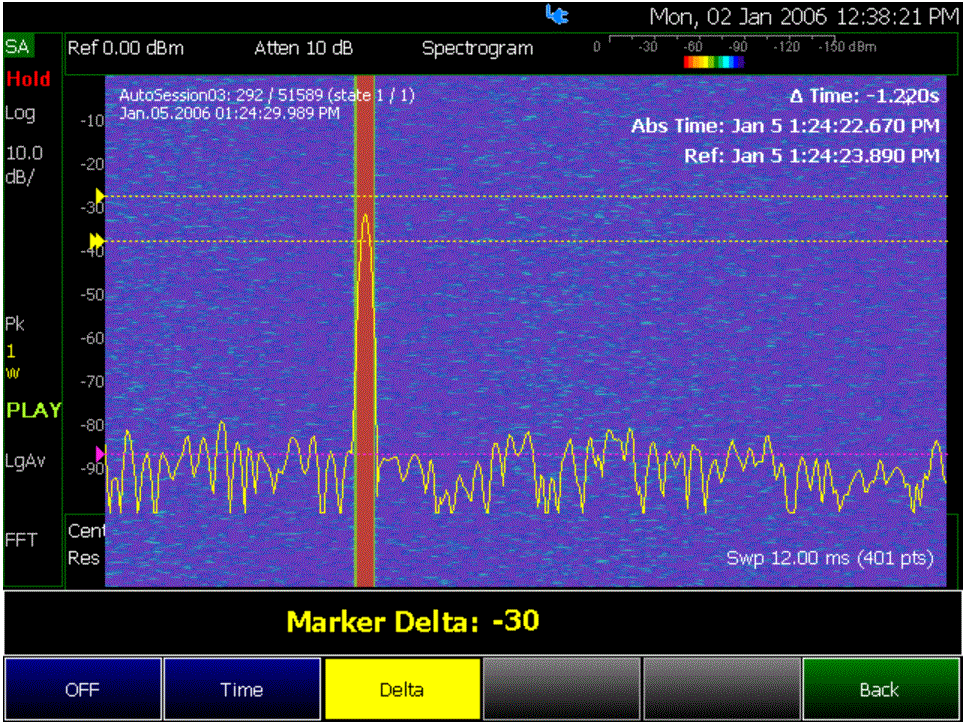Viewport: 964px width, 724px height.
Task: Click the Abs Time readout
Action: [786, 126]
